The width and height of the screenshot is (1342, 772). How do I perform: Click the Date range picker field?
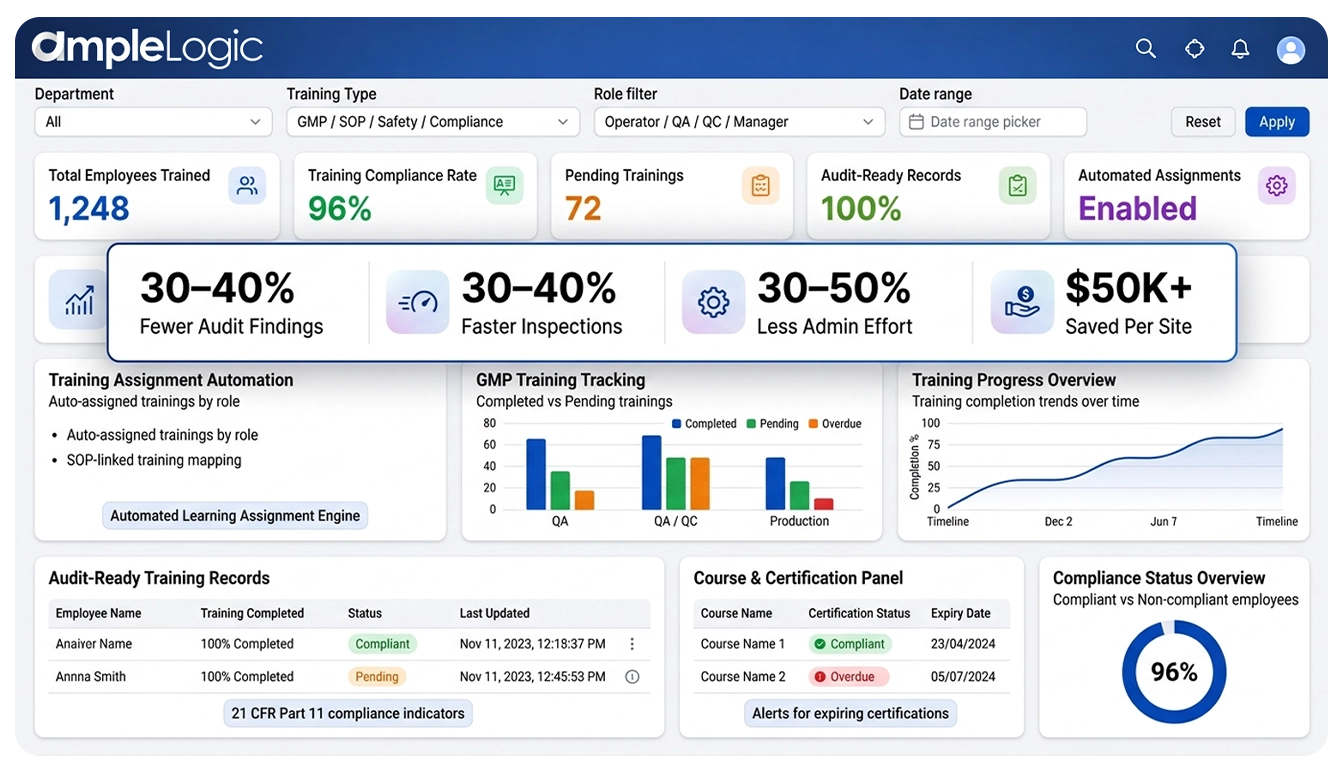coord(992,122)
